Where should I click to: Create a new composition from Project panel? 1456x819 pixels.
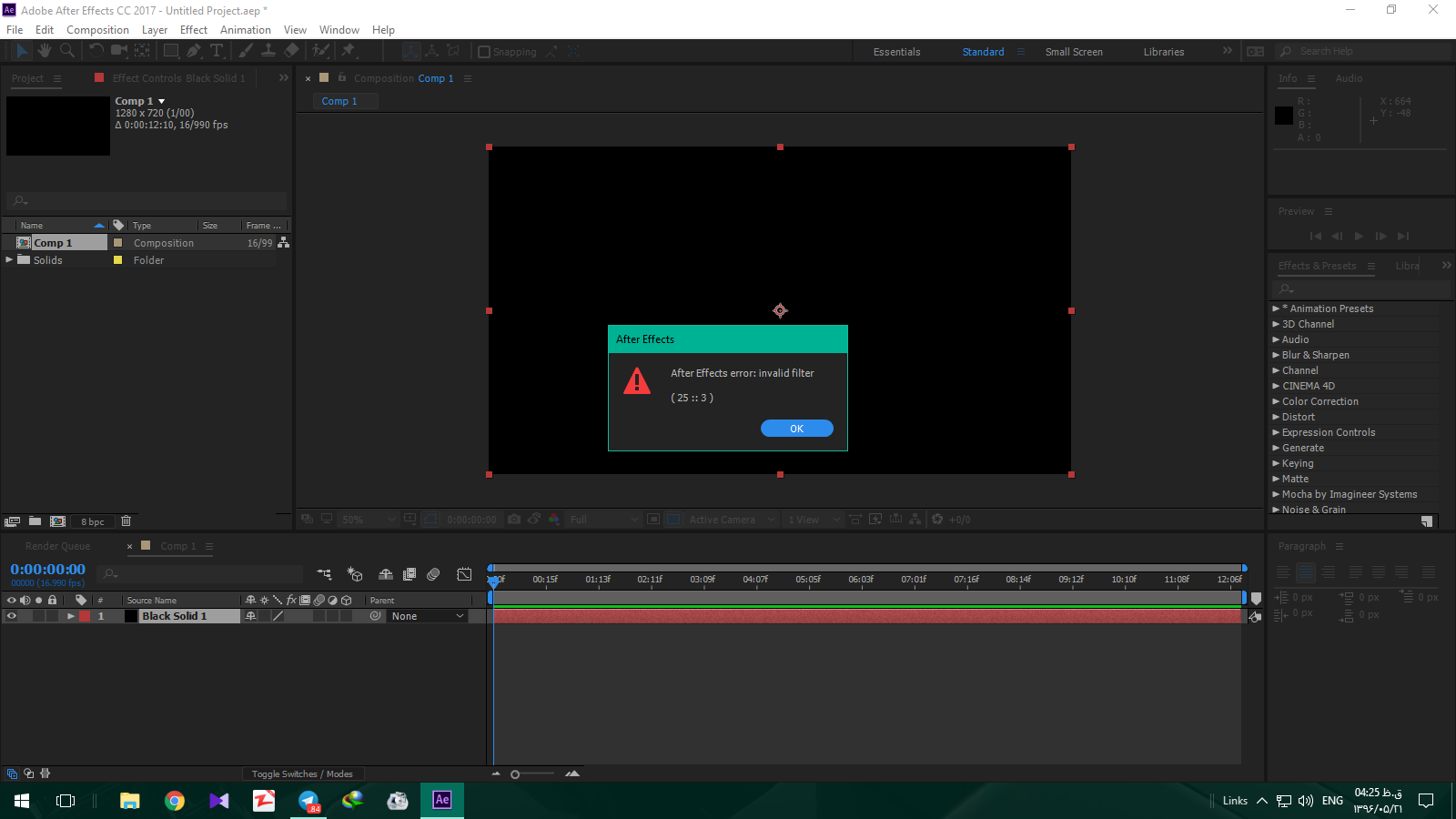57,521
